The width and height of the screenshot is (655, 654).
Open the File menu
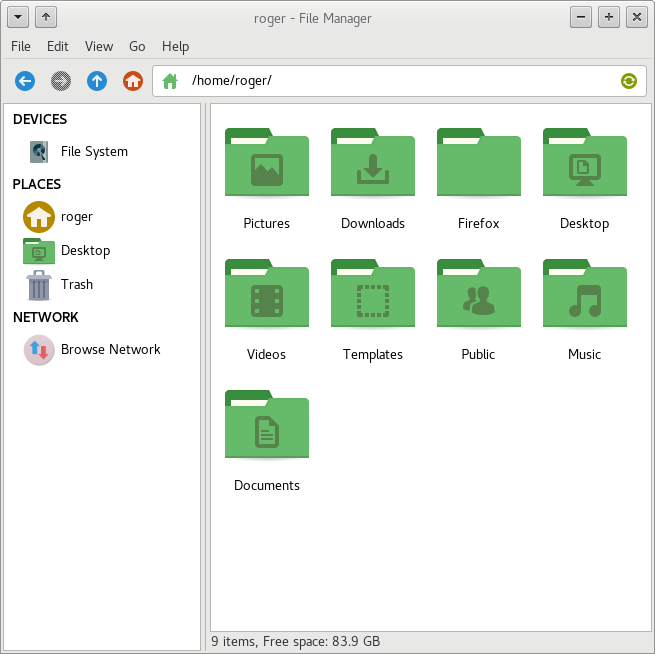tap(21, 46)
